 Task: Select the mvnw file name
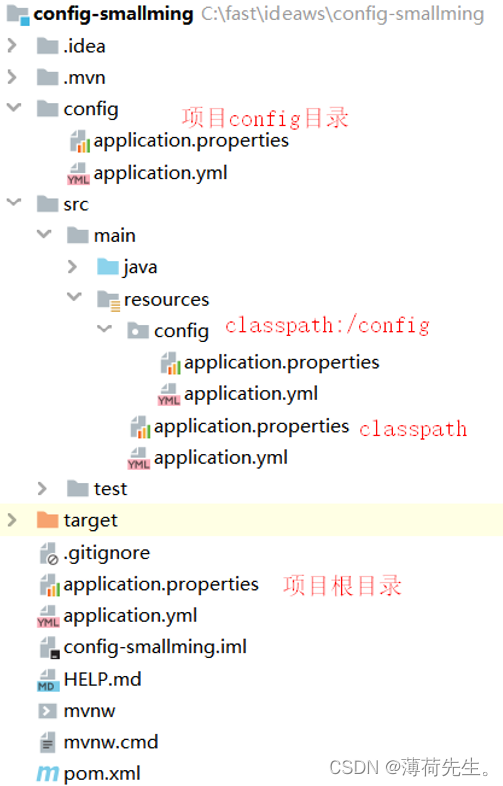coord(90,711)
